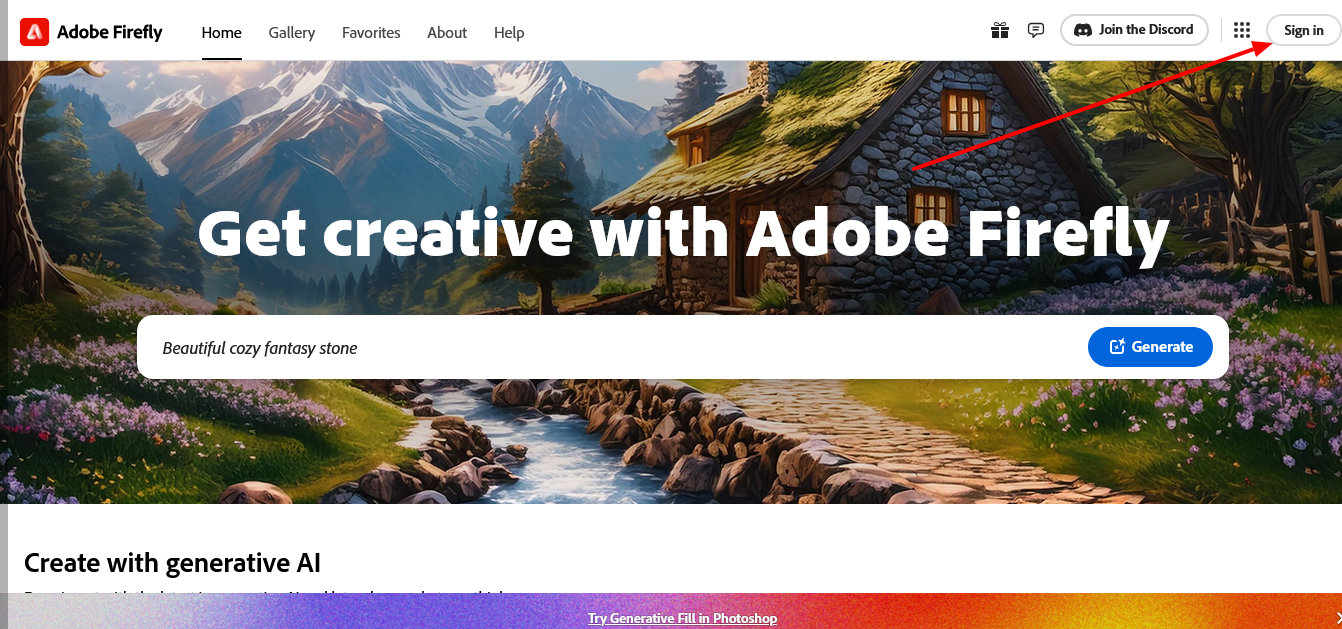1342x629 pixels.
Task: Open the gift box icon
Action: coord(1000,30)
